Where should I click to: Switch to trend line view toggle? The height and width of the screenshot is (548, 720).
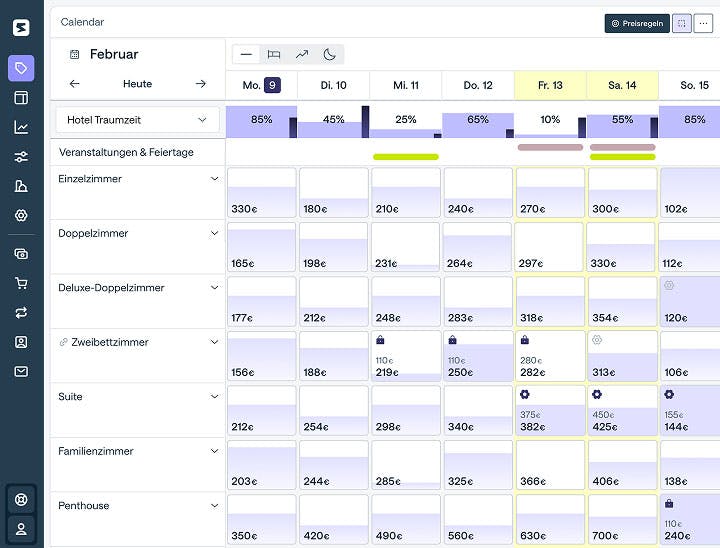pyautogui.click(x=302, y=55)
